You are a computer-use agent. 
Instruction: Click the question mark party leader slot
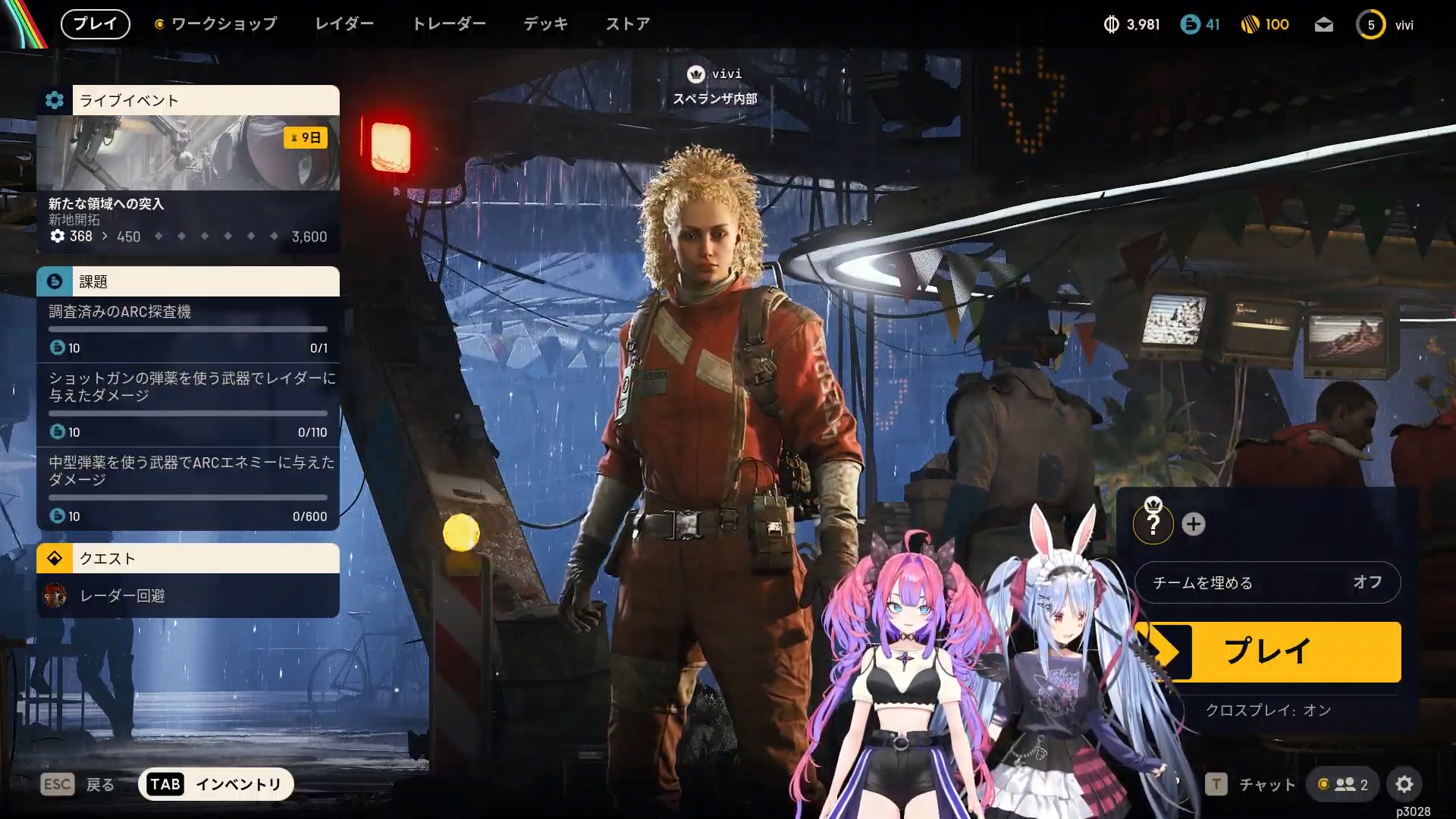coord(1153,524)
